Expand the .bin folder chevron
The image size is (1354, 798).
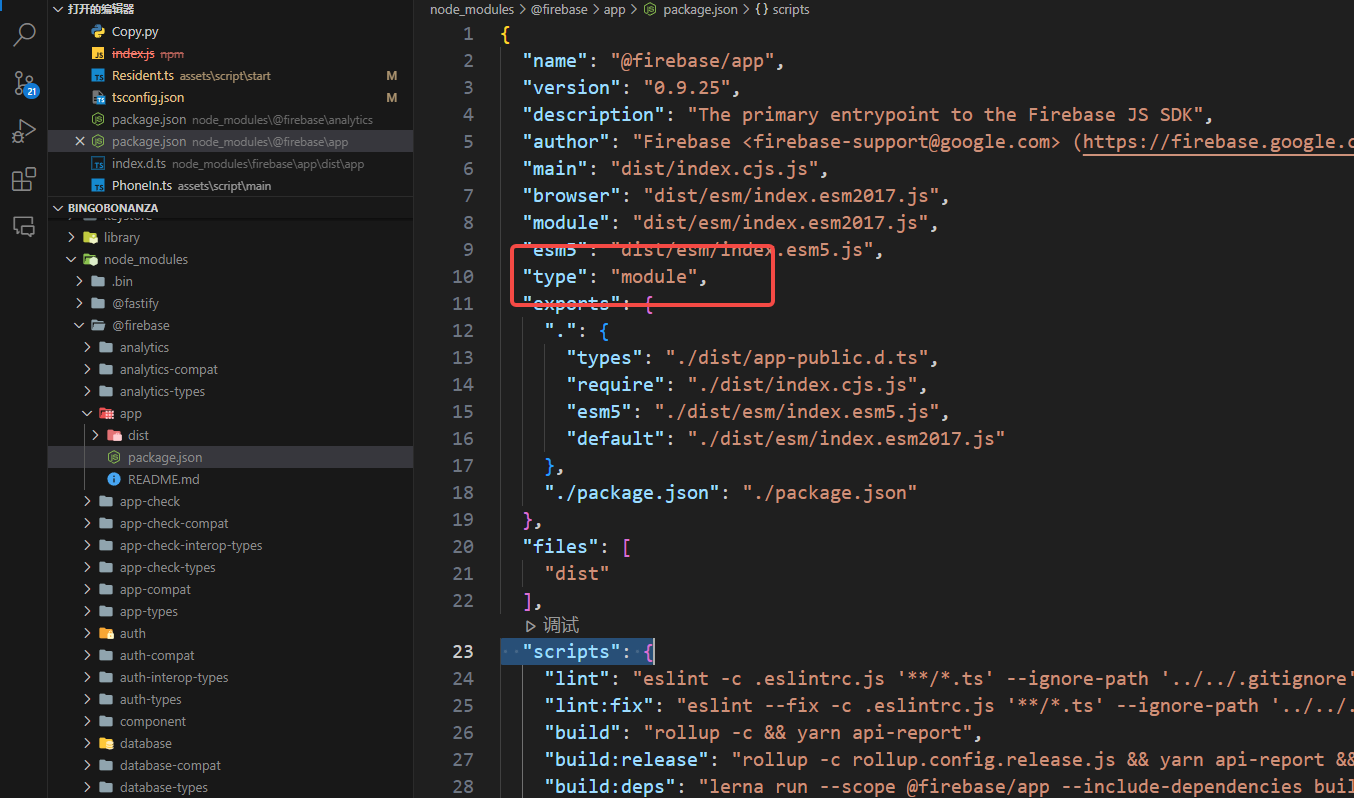(x=80, y=282)
